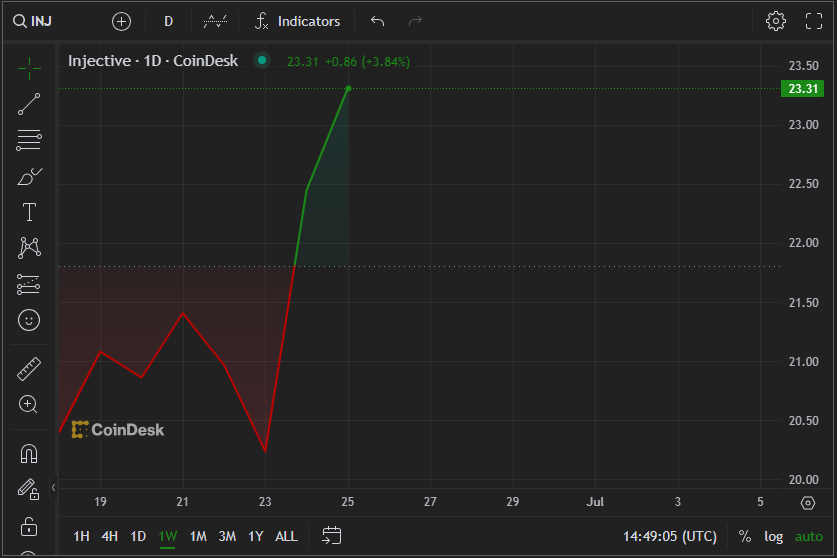Toggle magnet mode
The image size is (837, 558).
29,454
